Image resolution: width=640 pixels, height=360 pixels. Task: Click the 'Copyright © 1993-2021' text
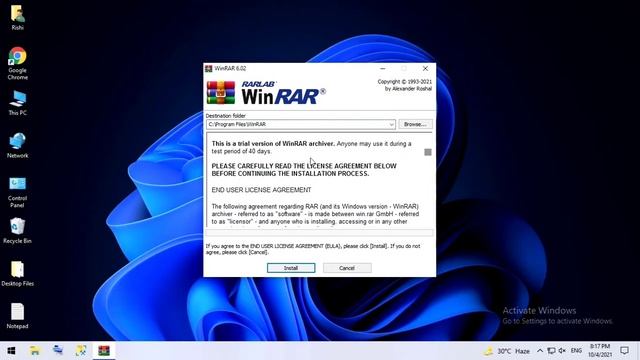pos(404,82)
